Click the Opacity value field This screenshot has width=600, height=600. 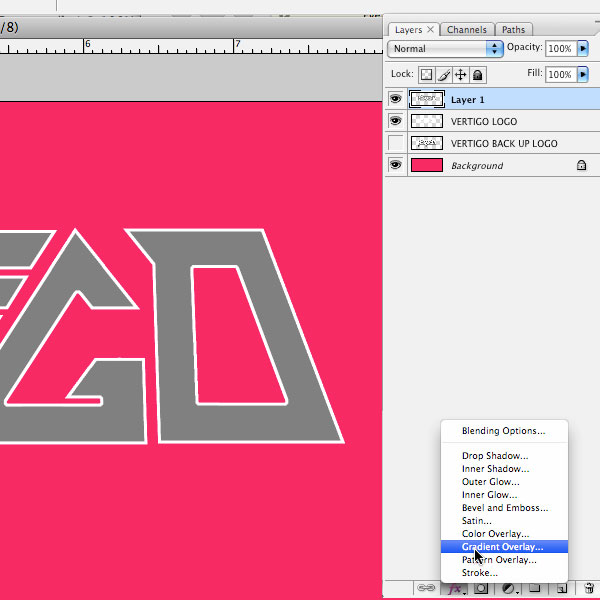point(561,49)
